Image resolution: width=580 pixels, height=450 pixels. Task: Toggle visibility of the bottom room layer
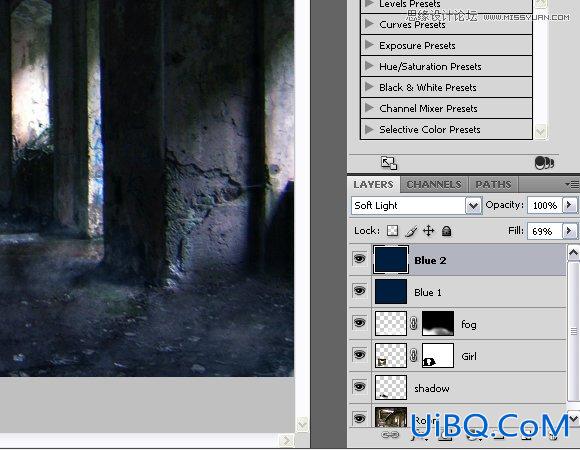point(359,418)
